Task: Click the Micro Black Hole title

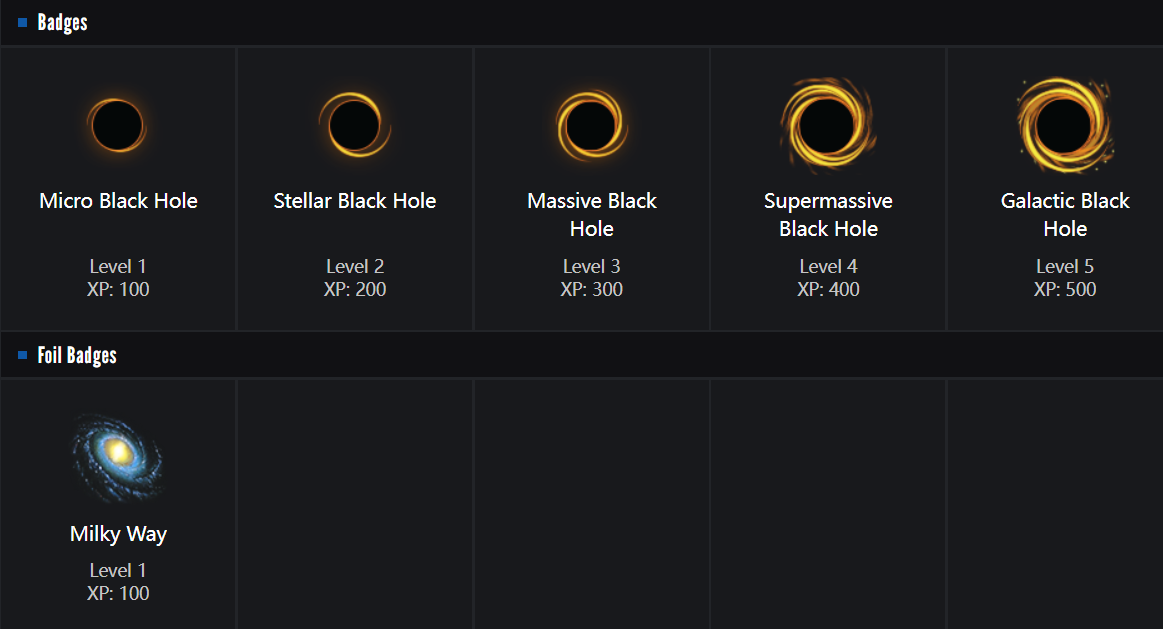Action: tap(118, 201)
